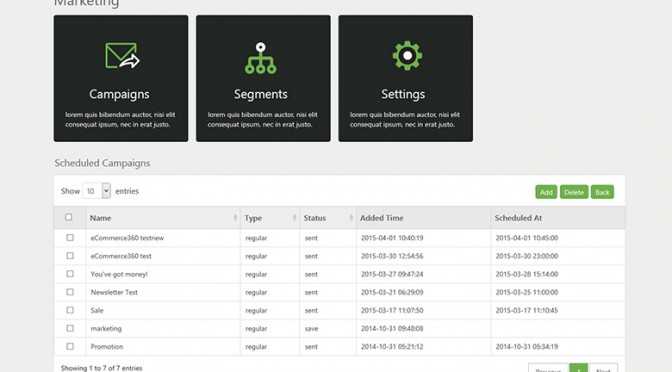This screenshot has width=672, height=372.
Task: Check the marketing row checkbox
Action: coord(70,328)
